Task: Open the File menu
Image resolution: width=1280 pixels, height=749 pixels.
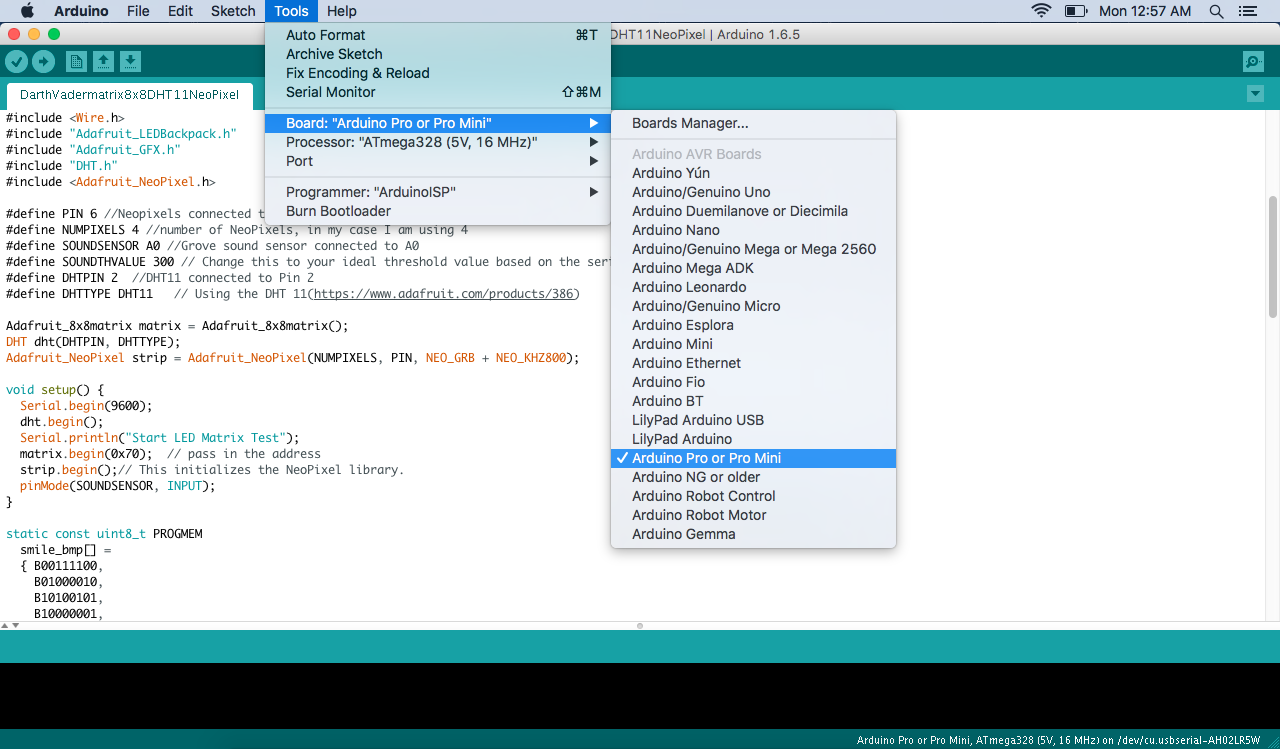Action: pos(138,11)
